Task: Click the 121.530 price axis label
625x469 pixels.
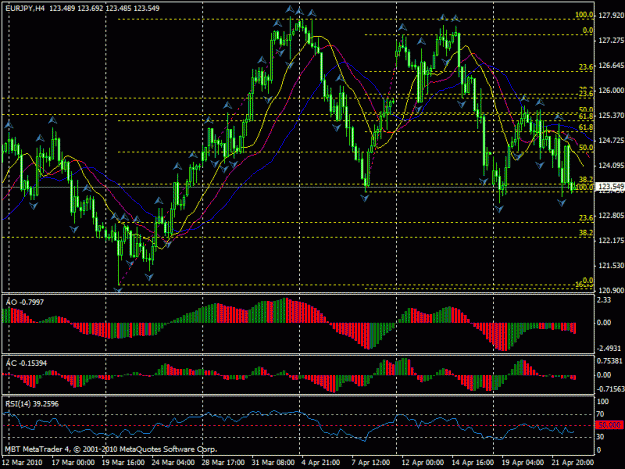Action: pyautogui.click(x=611, y=265)
